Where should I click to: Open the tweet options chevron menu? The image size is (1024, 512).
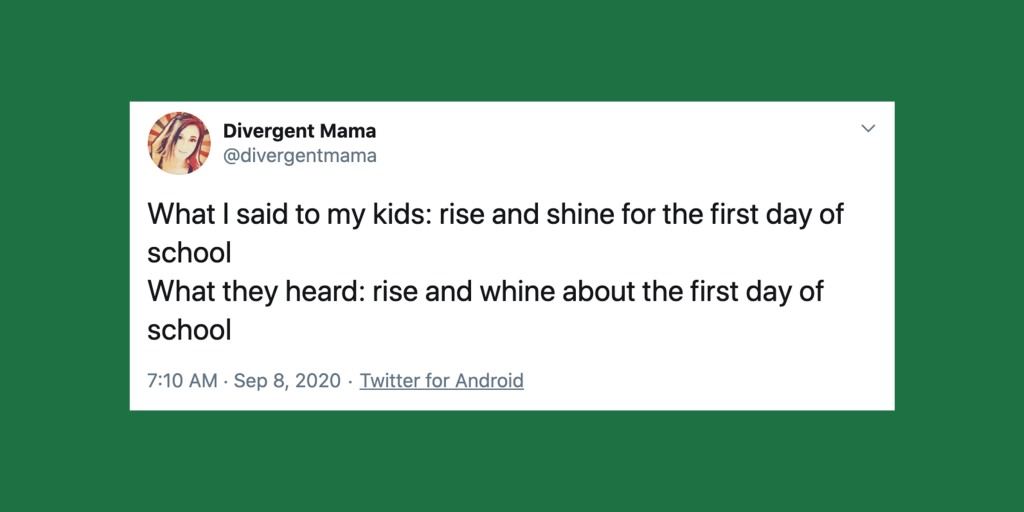[x=868, y=129]
